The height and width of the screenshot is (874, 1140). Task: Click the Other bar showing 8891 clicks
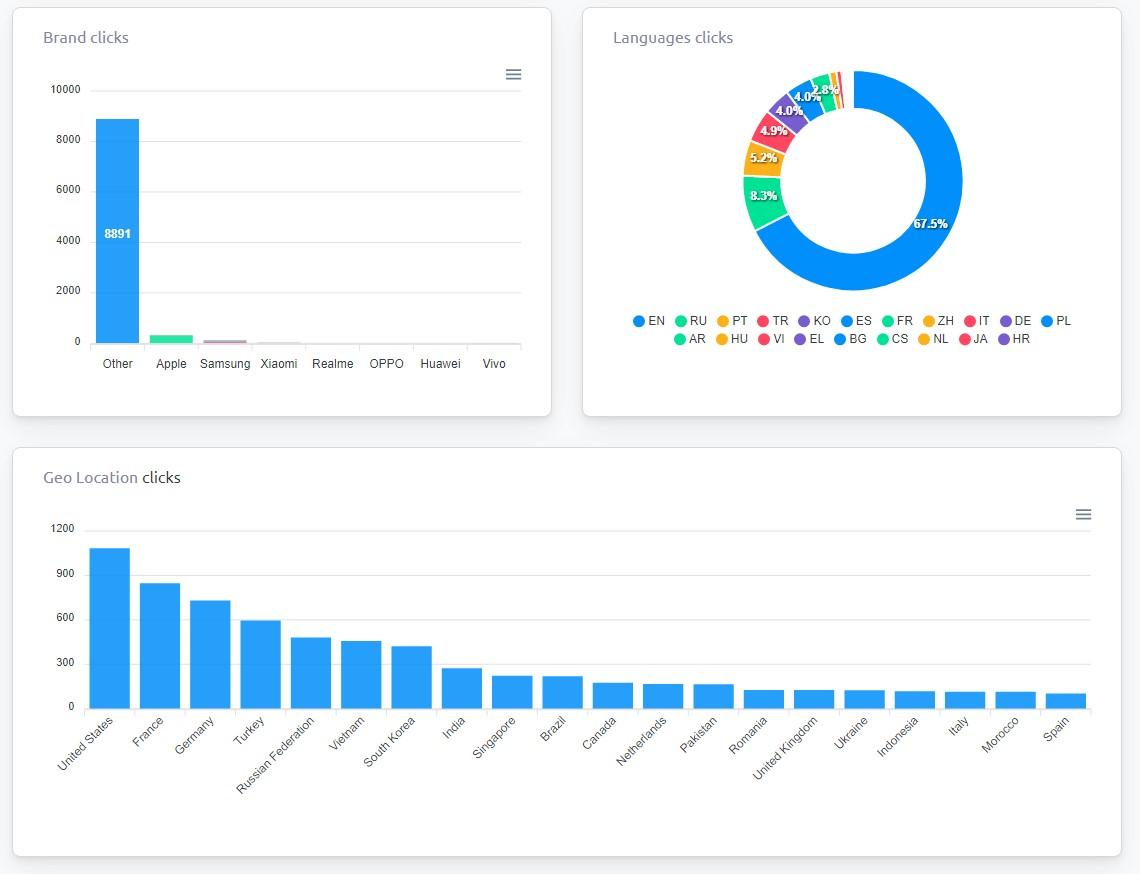pos(116,230)
